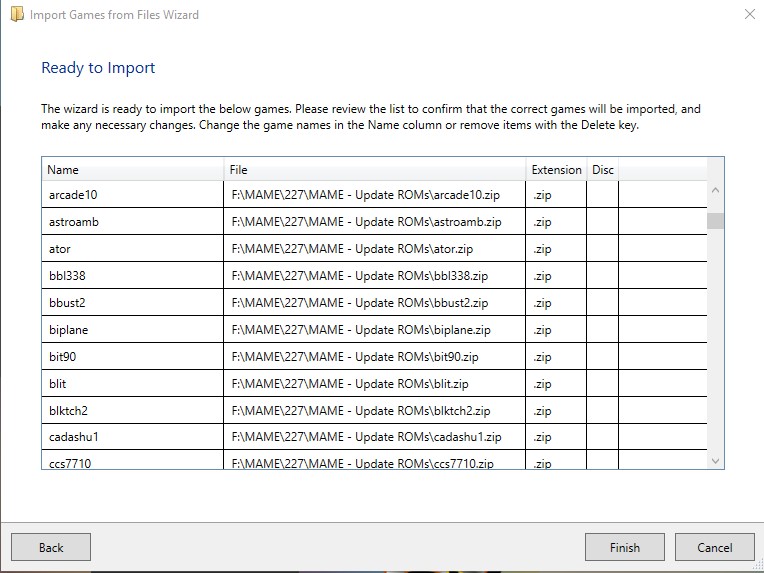The image size is (764, 573).
Task: Click the Disc cell for the ator row
Action: pyautogui.click(x=602, y=249)
